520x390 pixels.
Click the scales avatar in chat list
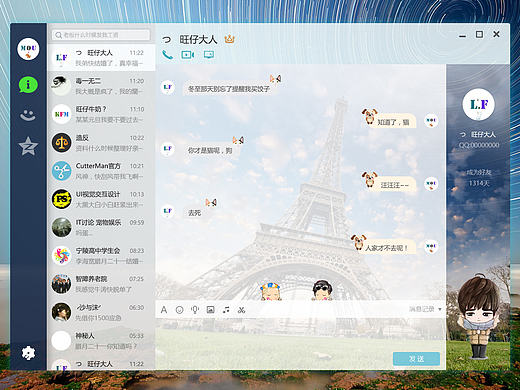[62, 143]
